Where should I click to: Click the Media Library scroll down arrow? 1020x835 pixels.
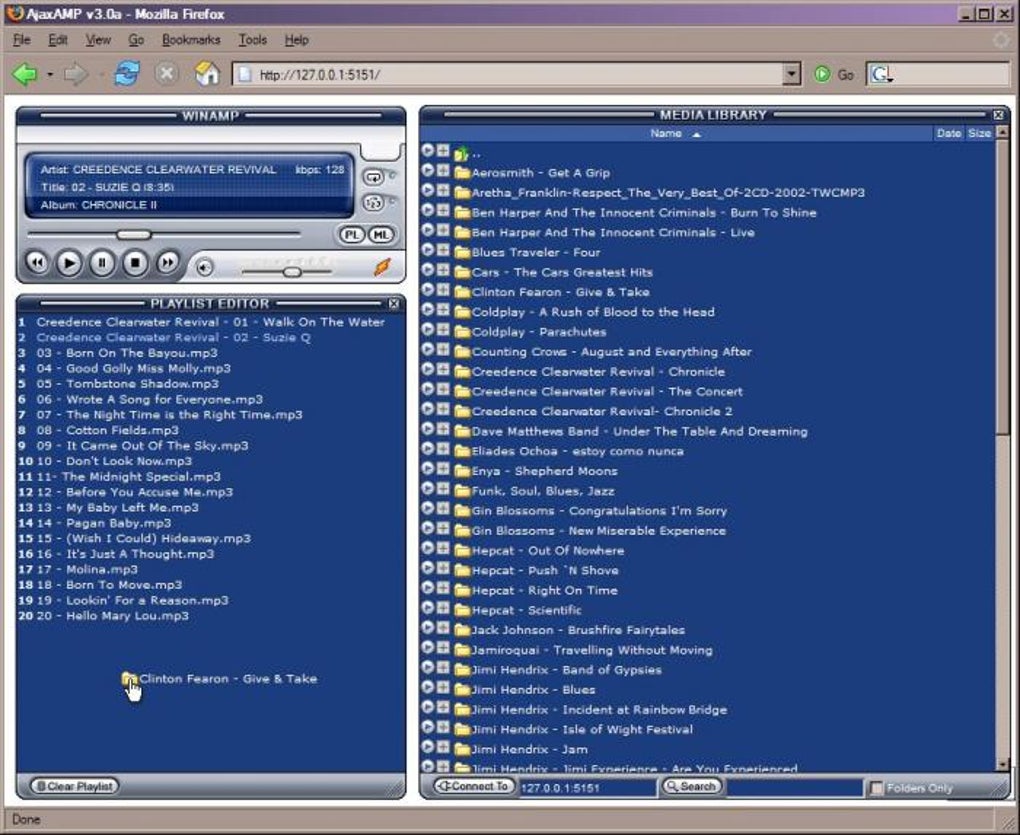[x=1002, y=765]
